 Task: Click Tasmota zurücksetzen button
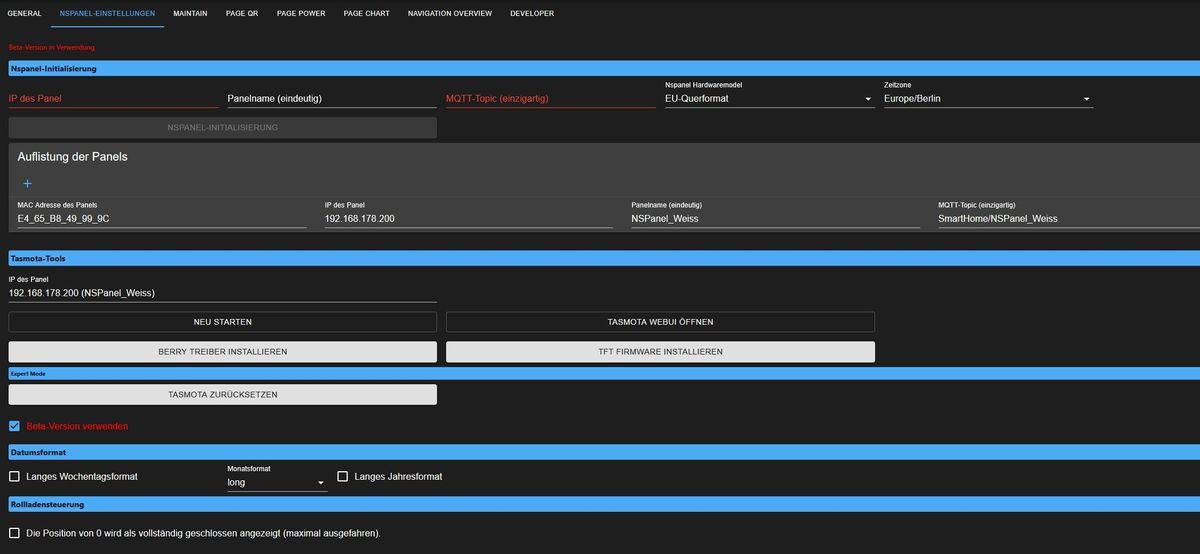[x=222, y=395]
